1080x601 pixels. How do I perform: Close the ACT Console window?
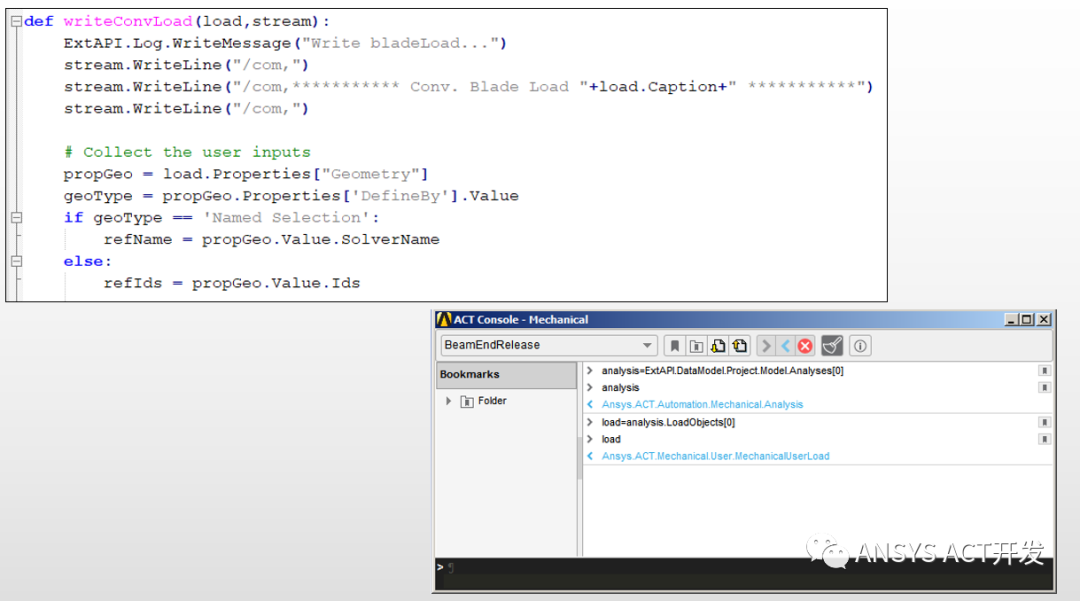pos(1044,319)
